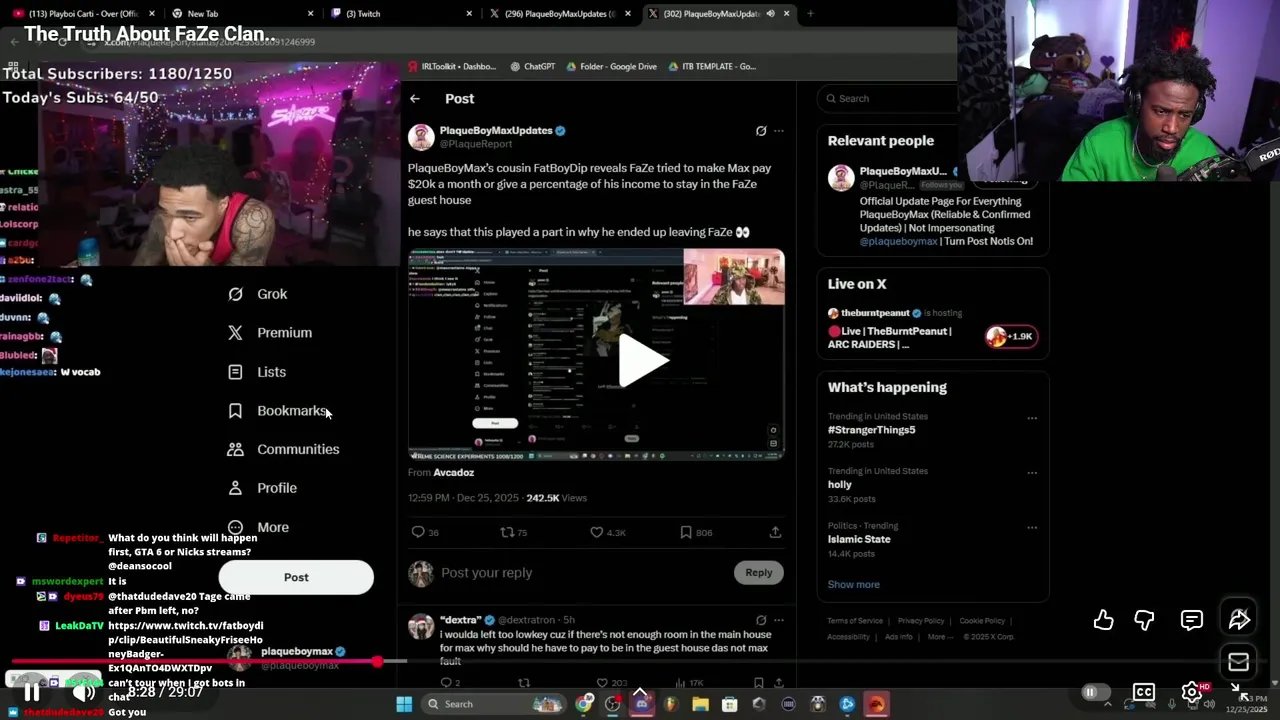Open File Explorer from the taskbar

[x=700, y=704]
